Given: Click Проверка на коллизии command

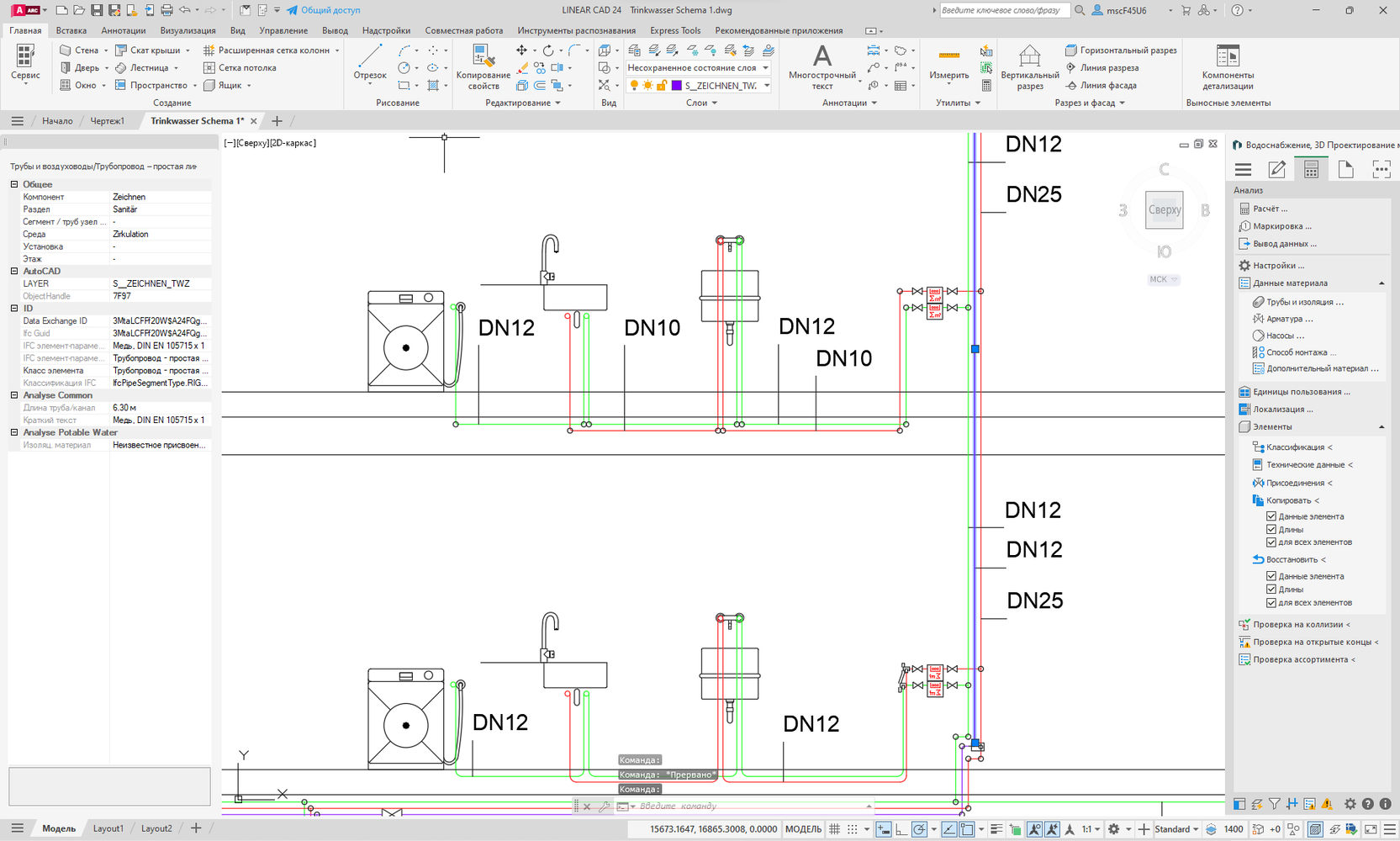Looking at the screenshot, I should (1299, 625).
